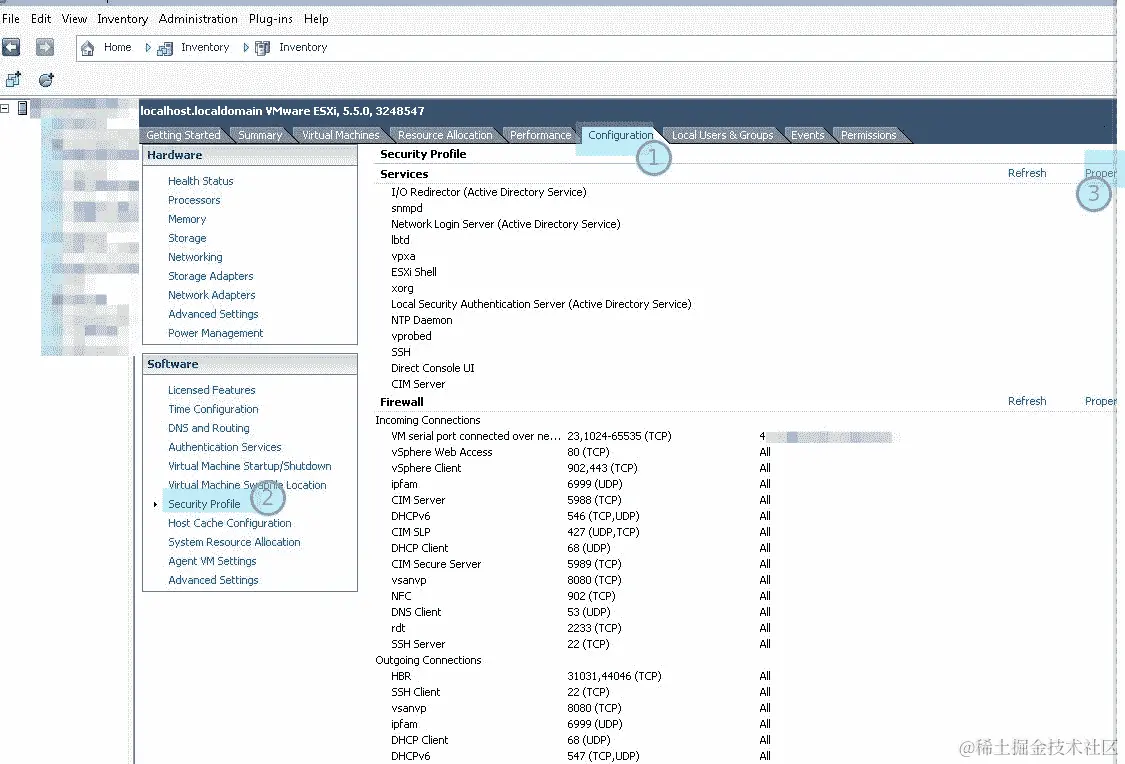Screen dimensions: 1125x764
Task: Open the View menu
Action: click(x=74, y=19)
